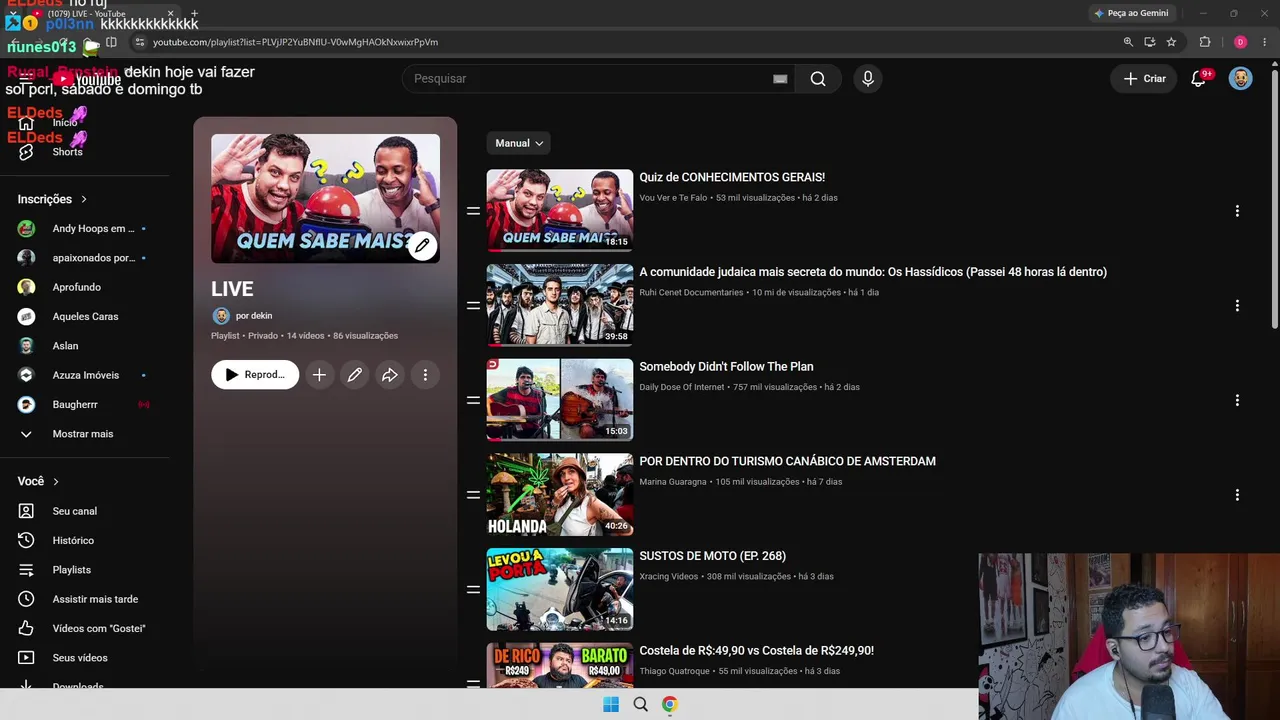This screenshot has height=720, width=1280.
Task: Open options for the Hassídicos video
Action: [1237, 305]
